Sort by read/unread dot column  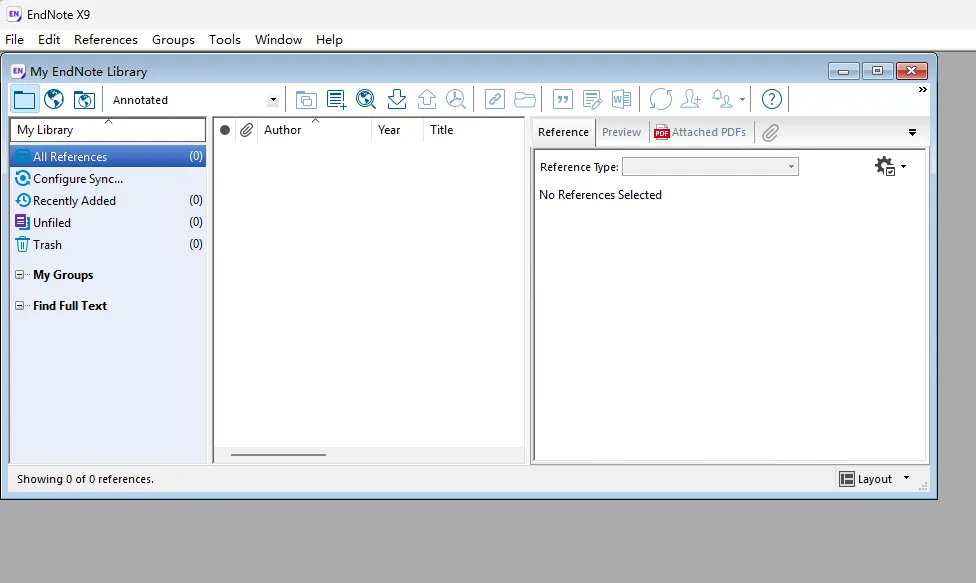click(225, 130)
